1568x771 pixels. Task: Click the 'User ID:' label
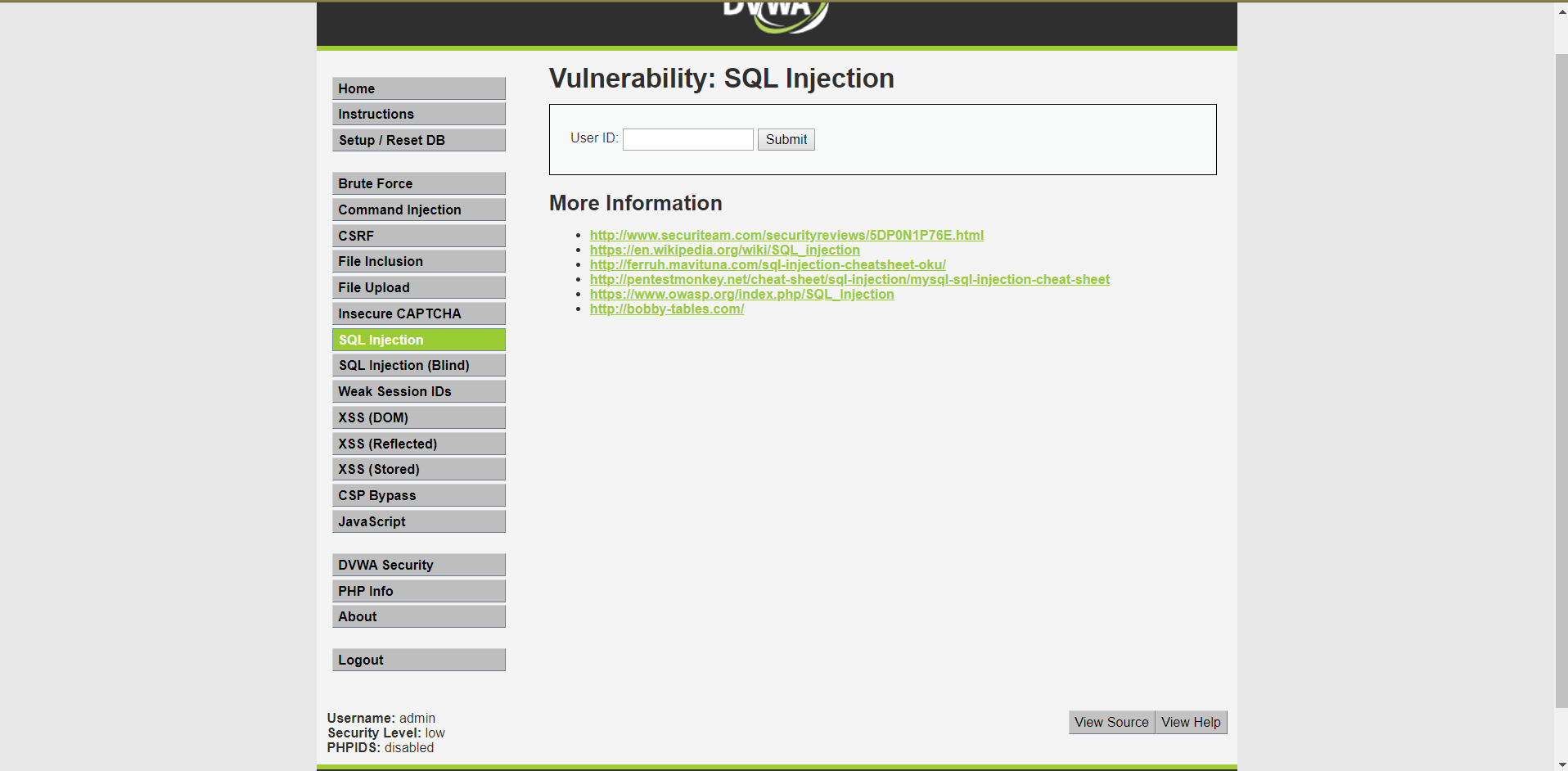[x=594, y=138]
